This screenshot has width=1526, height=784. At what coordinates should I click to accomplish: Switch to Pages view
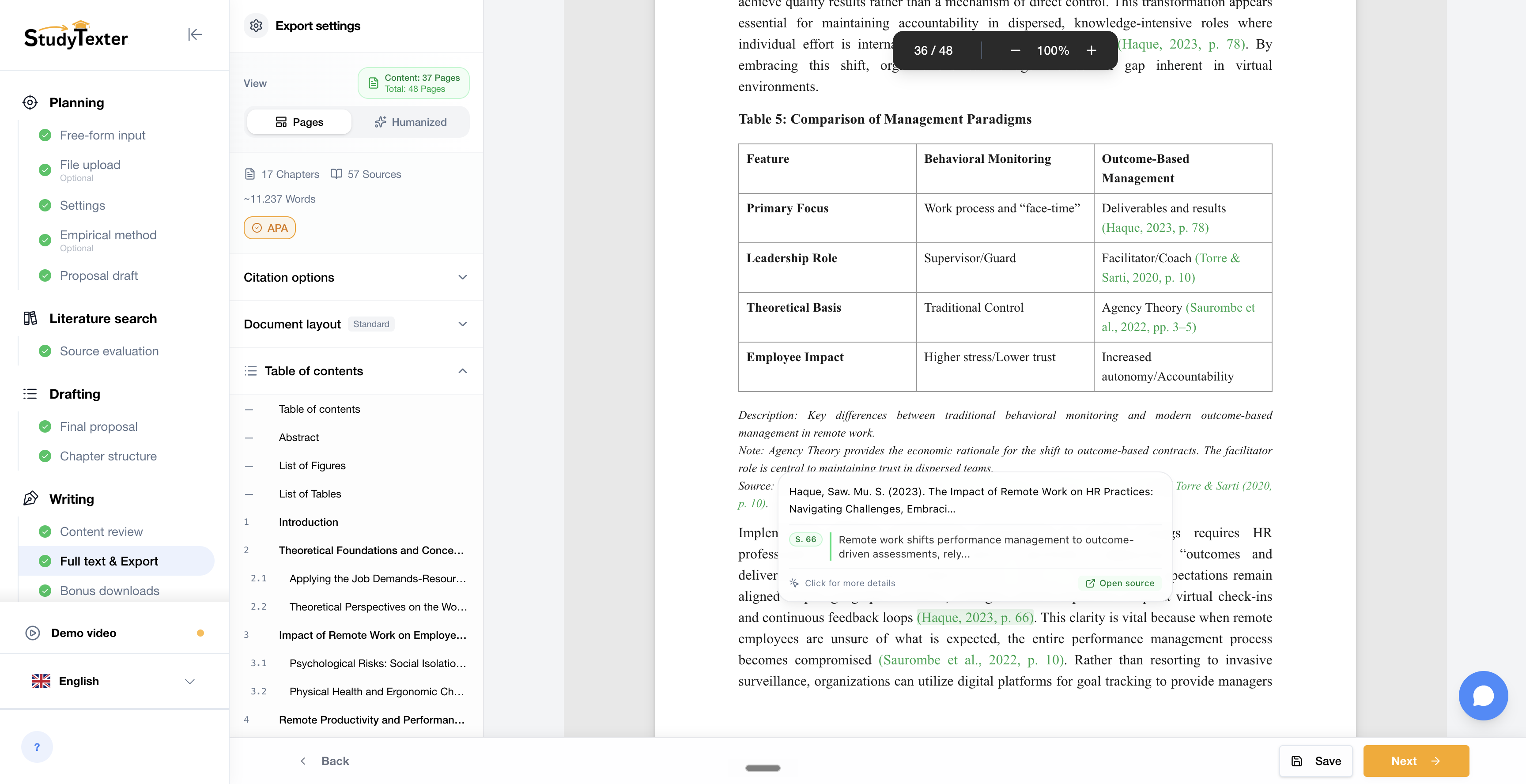pos(299,122)
